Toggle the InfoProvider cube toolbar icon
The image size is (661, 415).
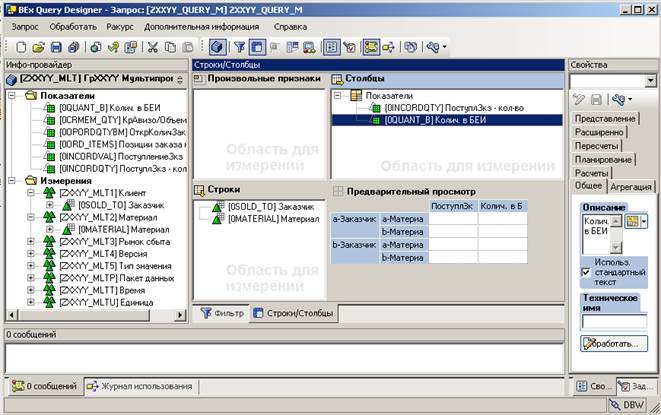pyautogui.click(x=218, y=47)
